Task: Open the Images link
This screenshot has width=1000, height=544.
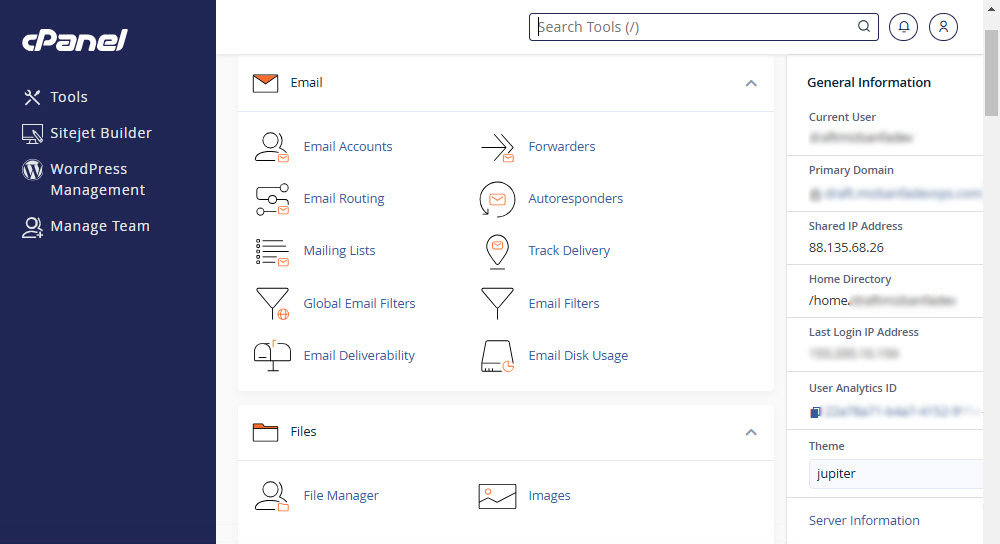Action: point(549,496)
